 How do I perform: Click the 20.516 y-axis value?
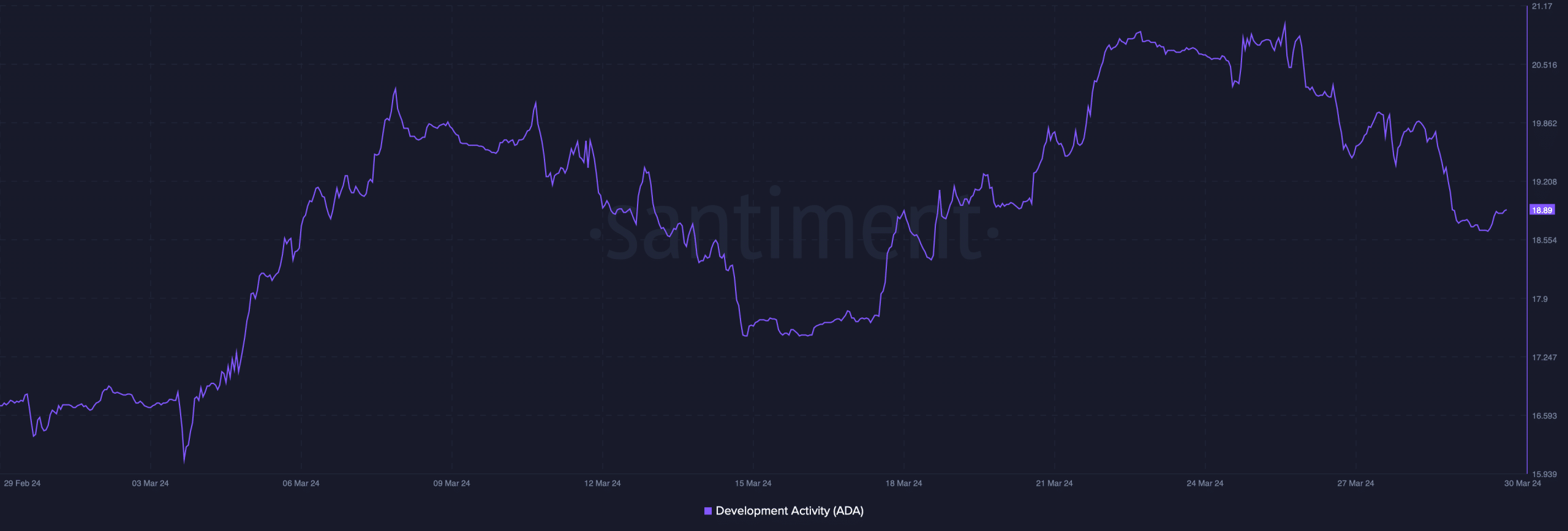1544,65
